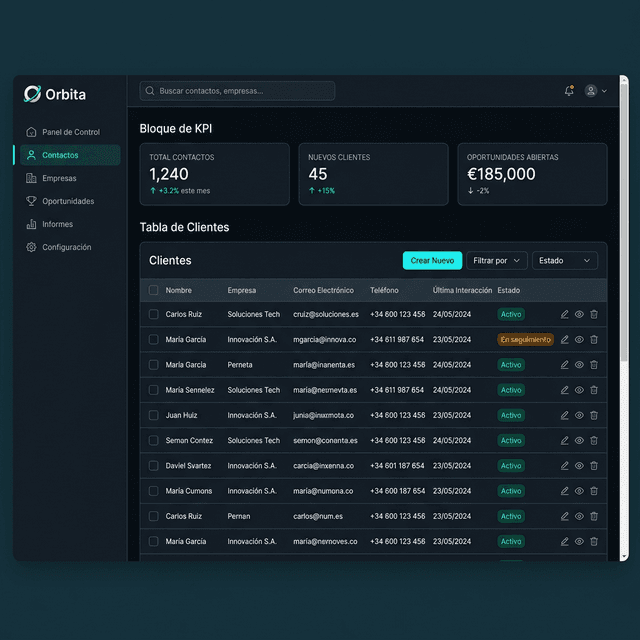Click the En seguimiento status badge
640x640 pixels.
click(x=525, y=340)
